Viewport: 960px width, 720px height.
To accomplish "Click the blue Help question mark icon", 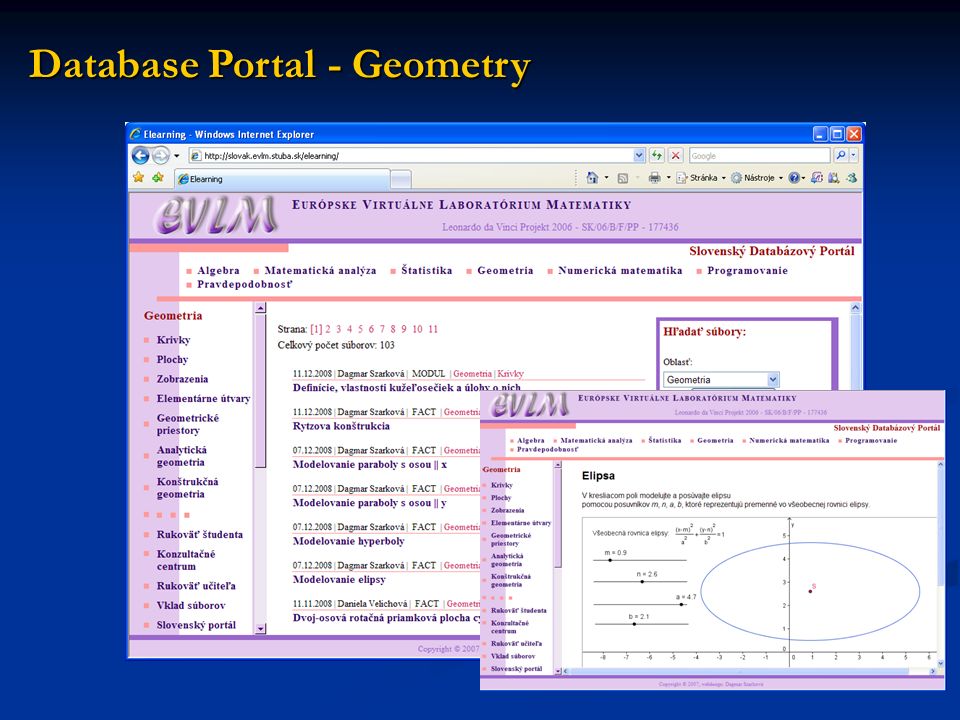I will [793, 178].
